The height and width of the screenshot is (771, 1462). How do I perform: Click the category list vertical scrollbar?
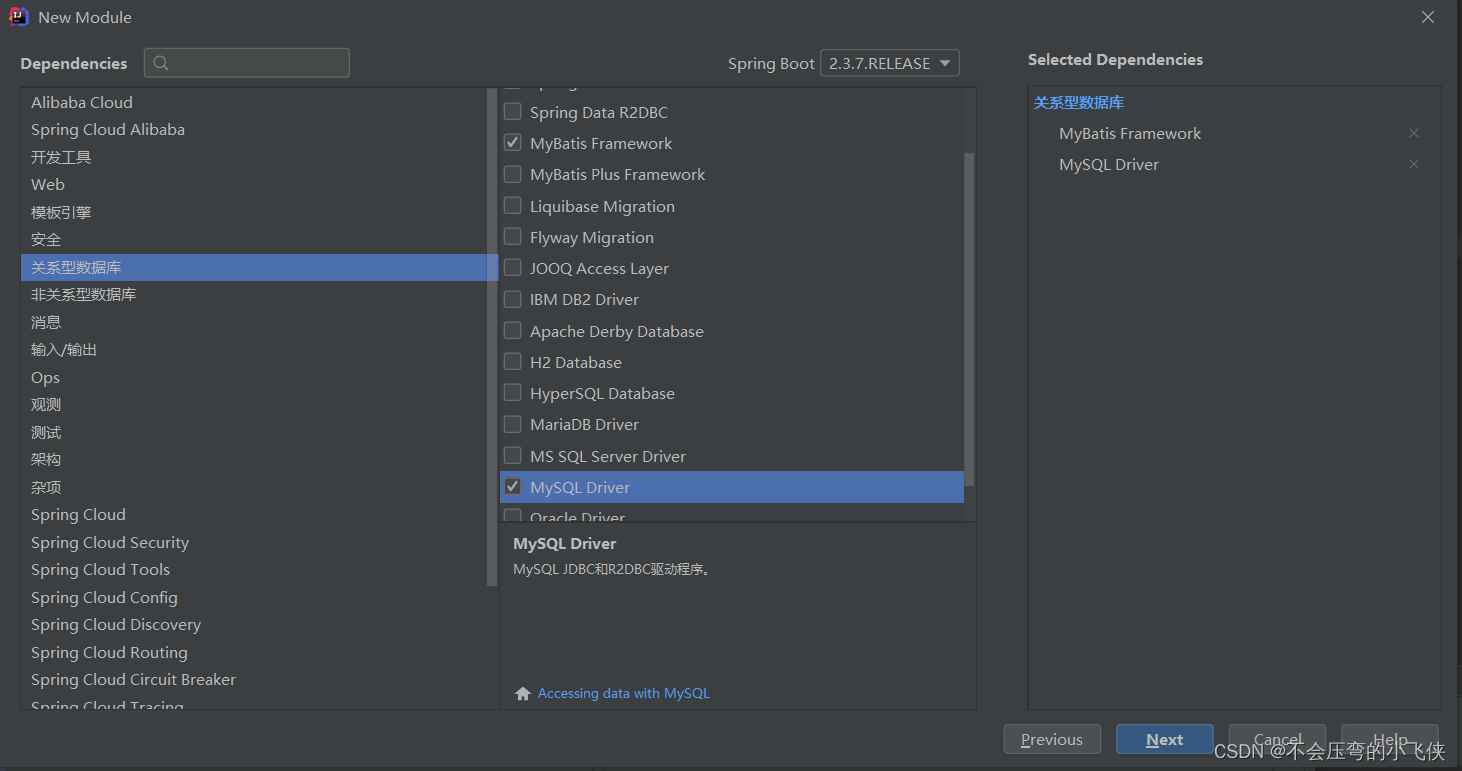pos(492,337)
